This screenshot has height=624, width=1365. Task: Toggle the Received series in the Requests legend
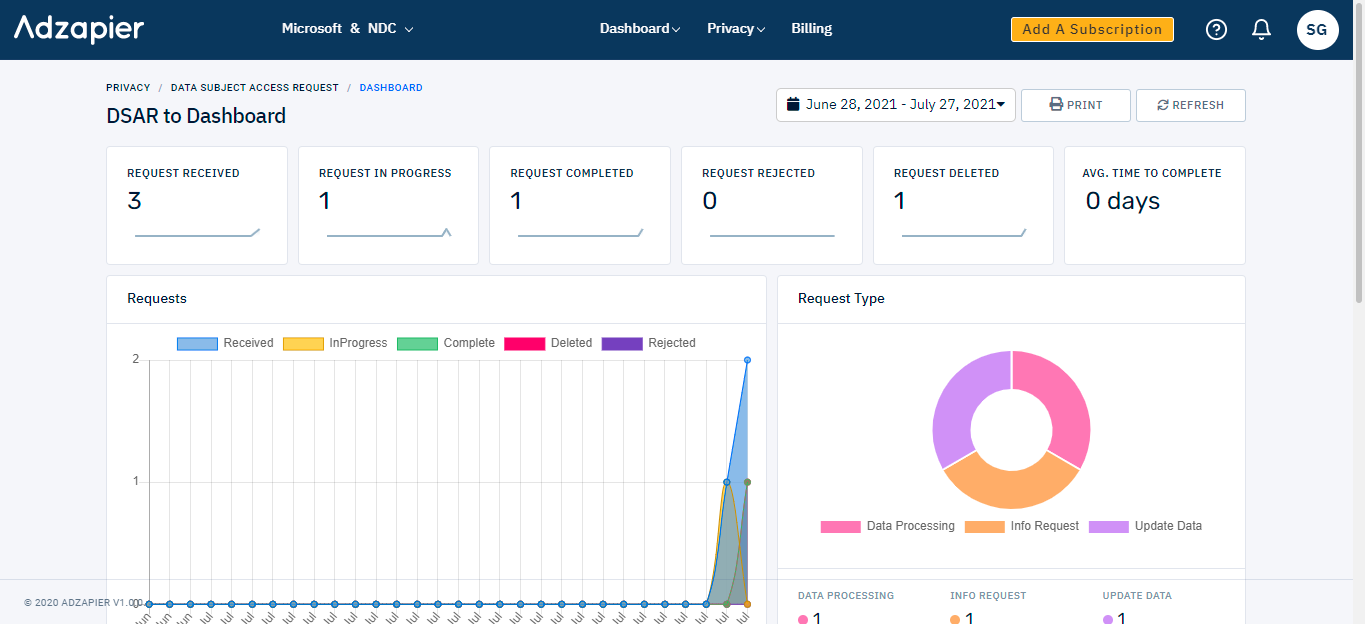pyautogui.click(x=197, y=343)
